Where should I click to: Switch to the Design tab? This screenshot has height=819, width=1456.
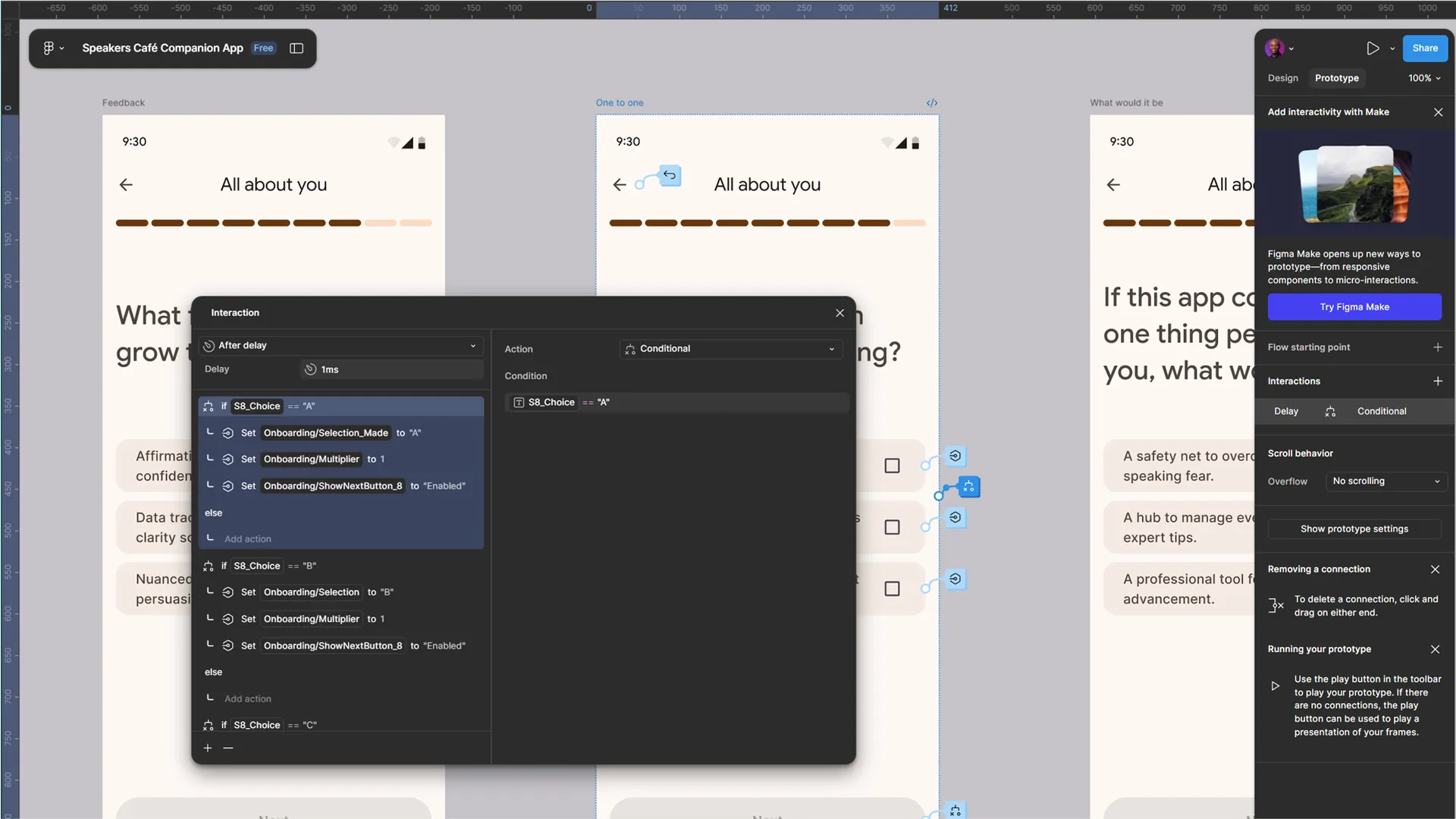pyautogui.click(x=1282, y=78)
